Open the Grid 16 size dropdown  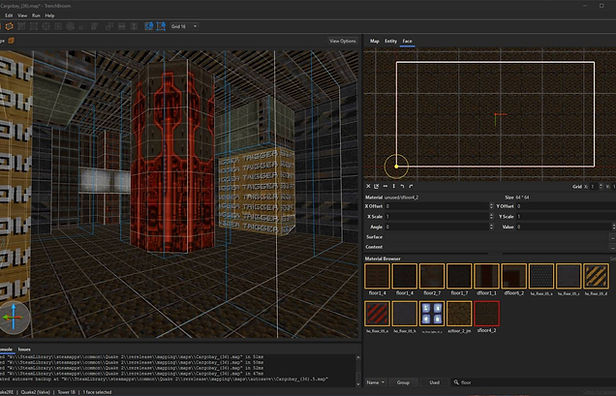coord(184,26)
